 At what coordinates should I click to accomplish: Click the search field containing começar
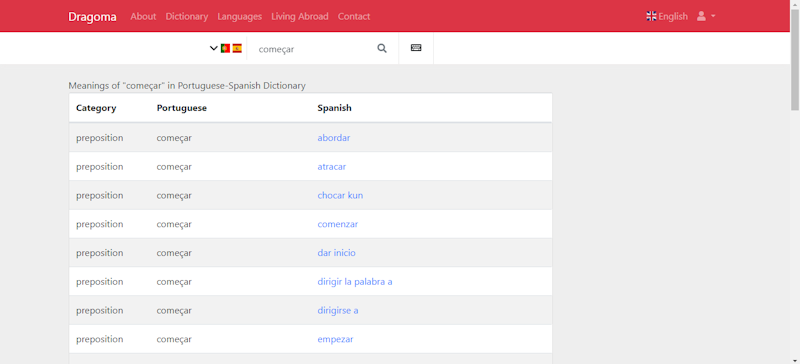click(x=313, y=49)
